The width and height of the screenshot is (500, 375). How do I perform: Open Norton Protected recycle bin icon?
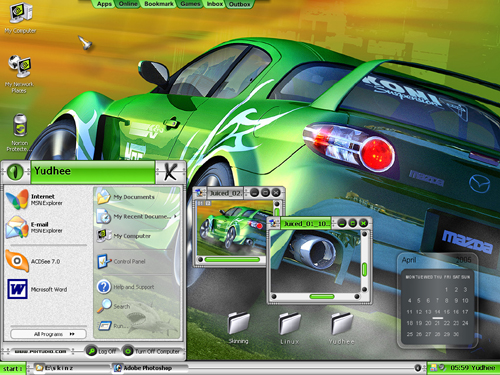pyautogui.click(x=19, y=133)
